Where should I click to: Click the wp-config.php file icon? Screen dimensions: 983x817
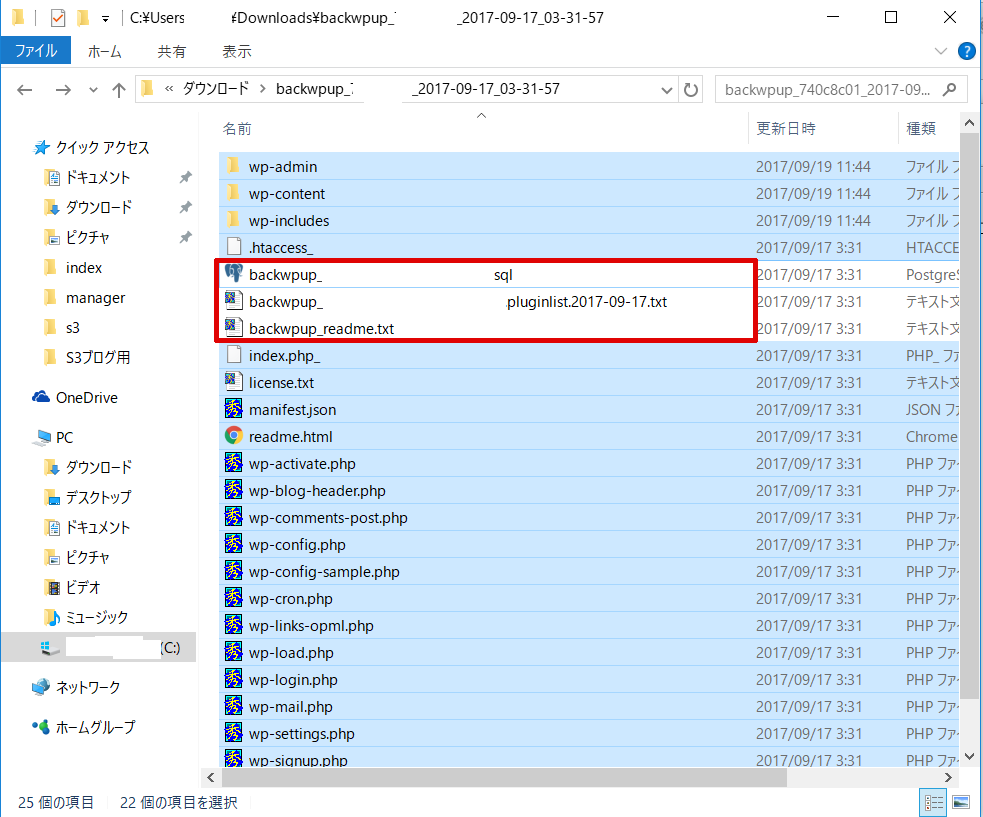[234, 544]
